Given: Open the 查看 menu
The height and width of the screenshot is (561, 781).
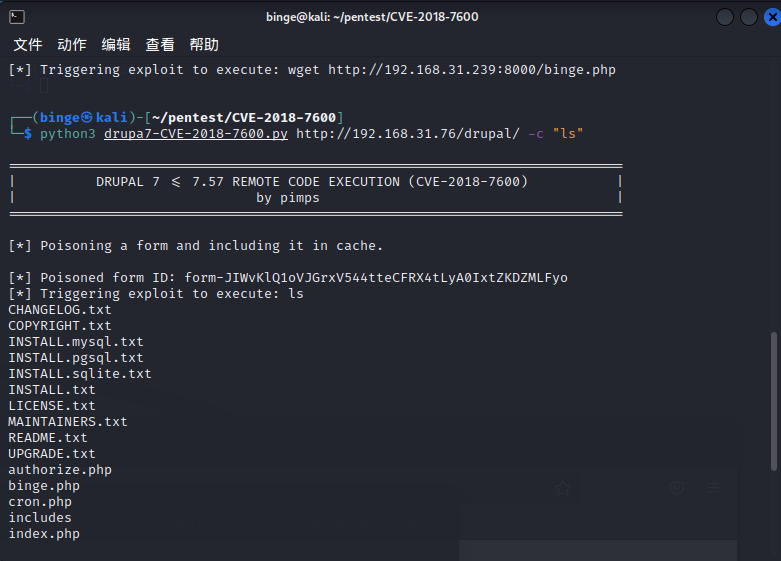Looking at the screenshot, I should (160, 45).
